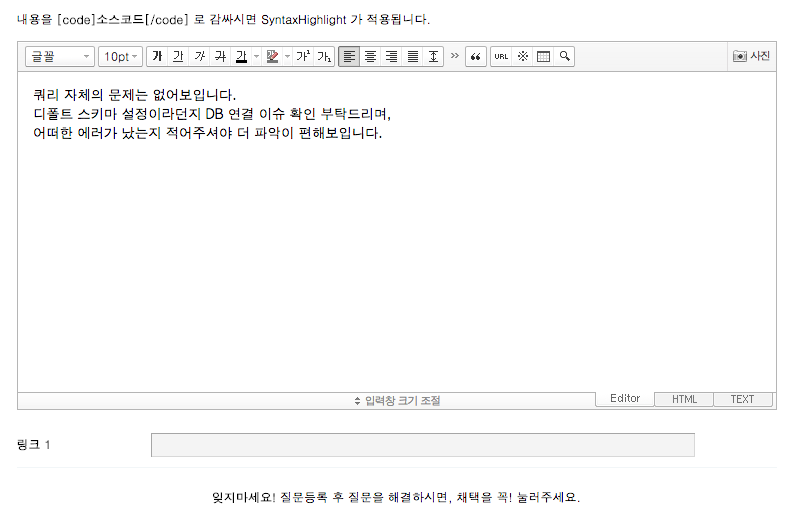Click the line starting '어떠한 에러가 났는지'

207,133
